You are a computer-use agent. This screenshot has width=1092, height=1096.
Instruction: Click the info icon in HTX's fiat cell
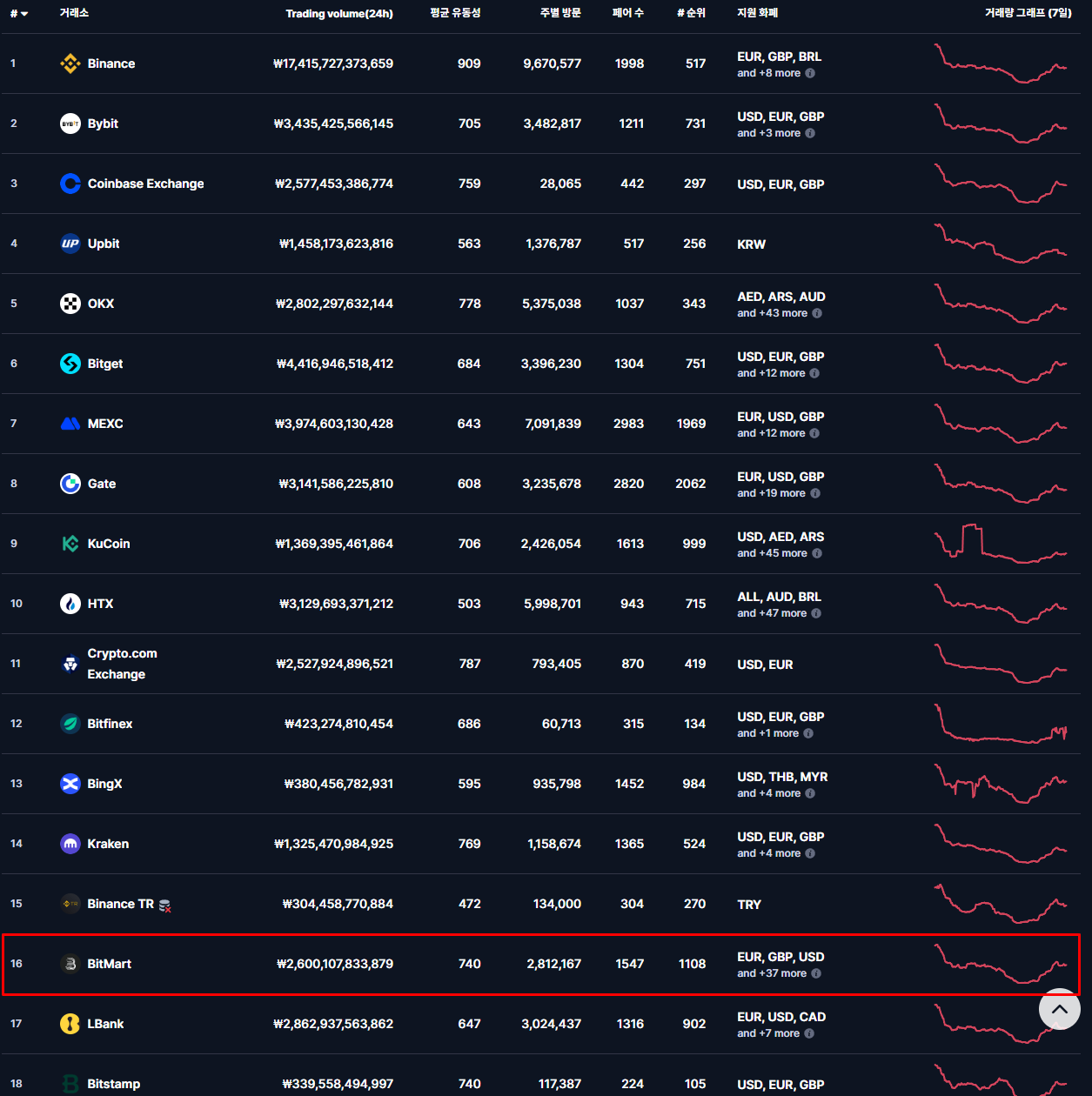coord(816,613)
